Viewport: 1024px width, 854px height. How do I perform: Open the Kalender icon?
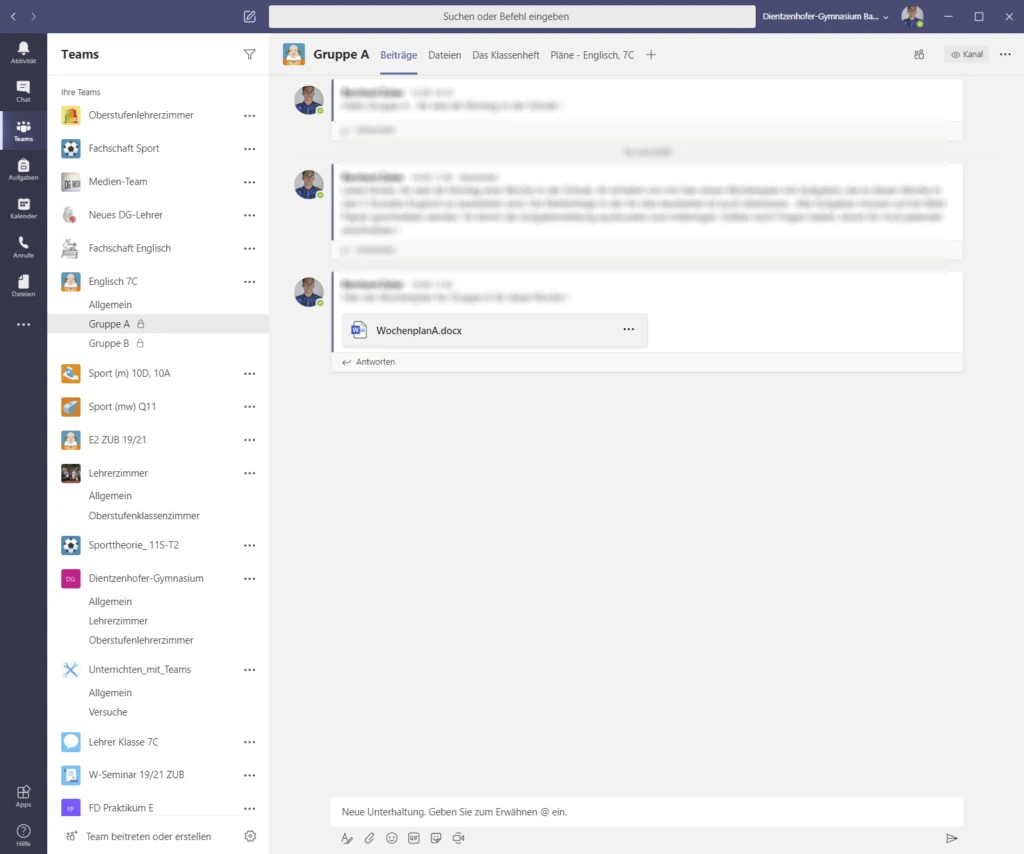(22, 207)
